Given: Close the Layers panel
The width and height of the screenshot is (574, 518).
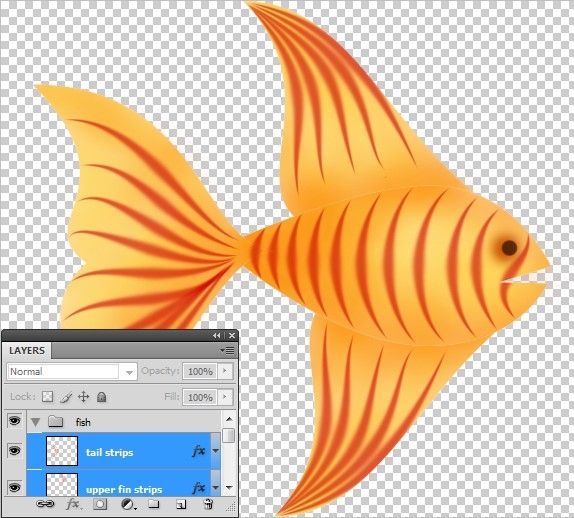Looking at the screenshot, I should 232,335.
